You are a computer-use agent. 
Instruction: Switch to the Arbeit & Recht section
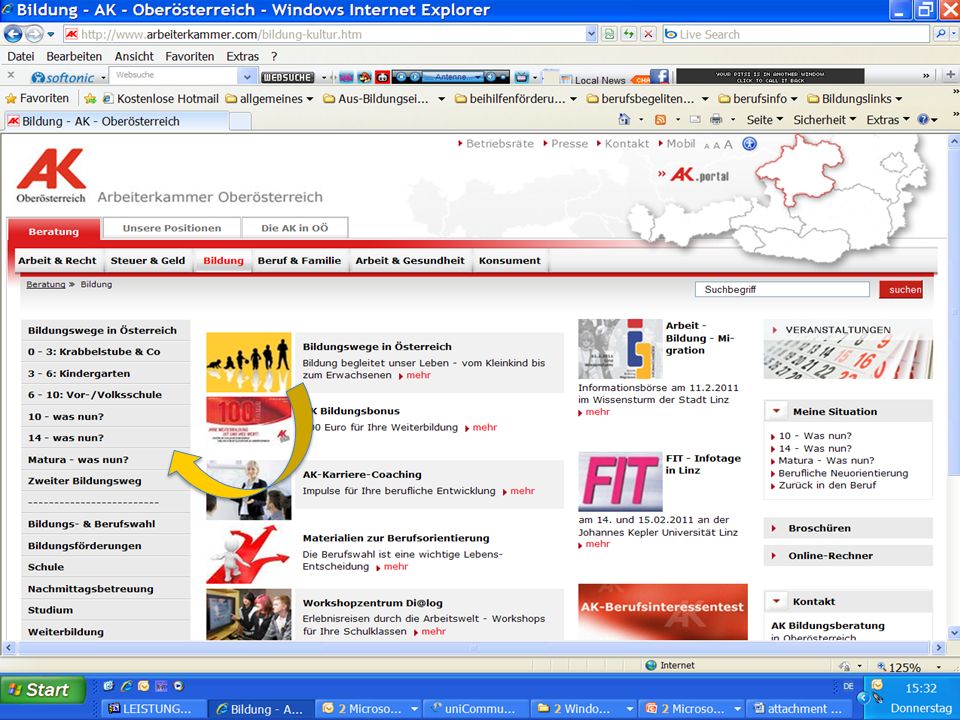(57, 260)
